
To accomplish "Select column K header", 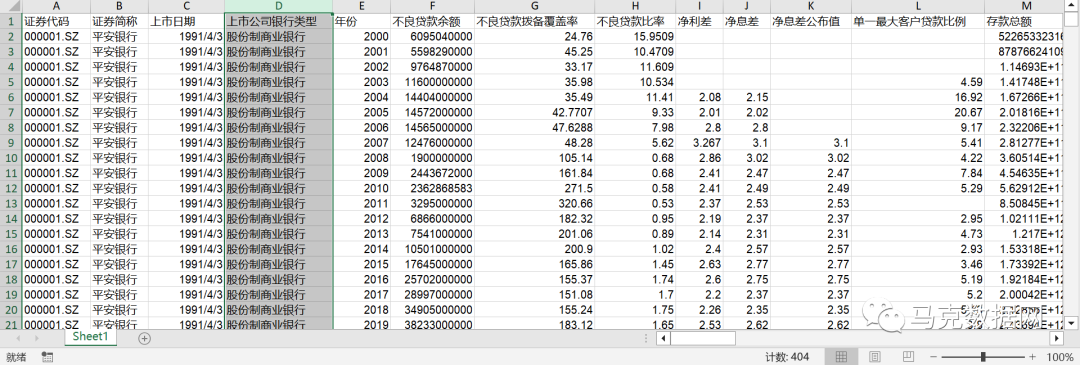I will coord(811,6).
